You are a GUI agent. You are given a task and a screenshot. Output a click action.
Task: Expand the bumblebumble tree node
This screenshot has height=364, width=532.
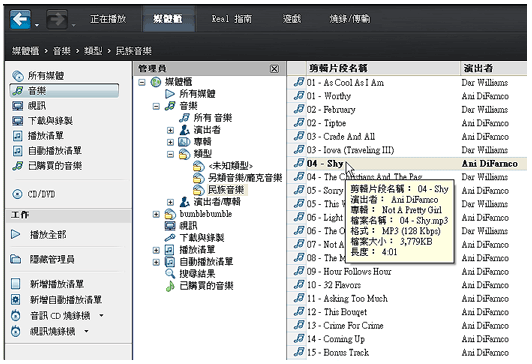tap(156, 214)
